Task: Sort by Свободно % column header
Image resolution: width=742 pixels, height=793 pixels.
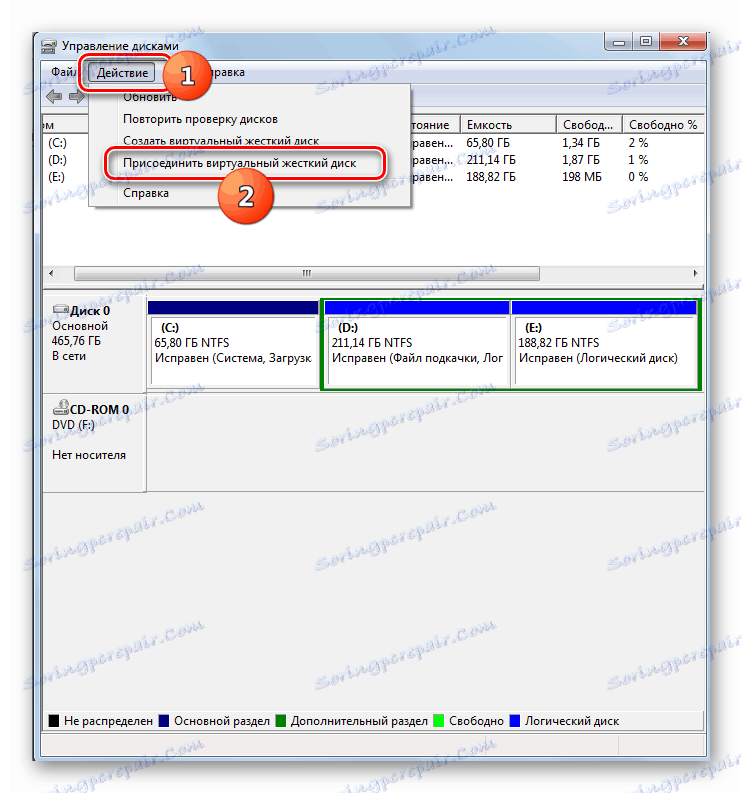Action: coord(663,124)
